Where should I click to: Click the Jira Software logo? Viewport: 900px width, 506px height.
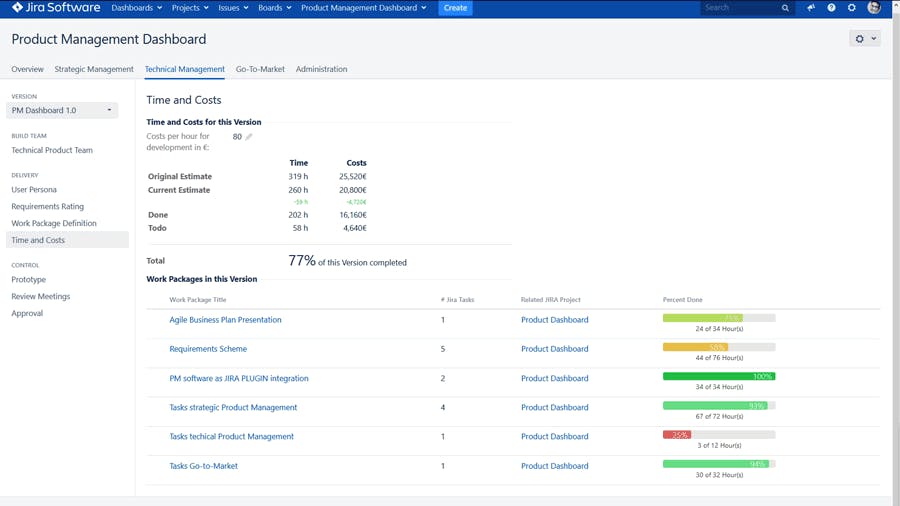(x=56, y=8)
